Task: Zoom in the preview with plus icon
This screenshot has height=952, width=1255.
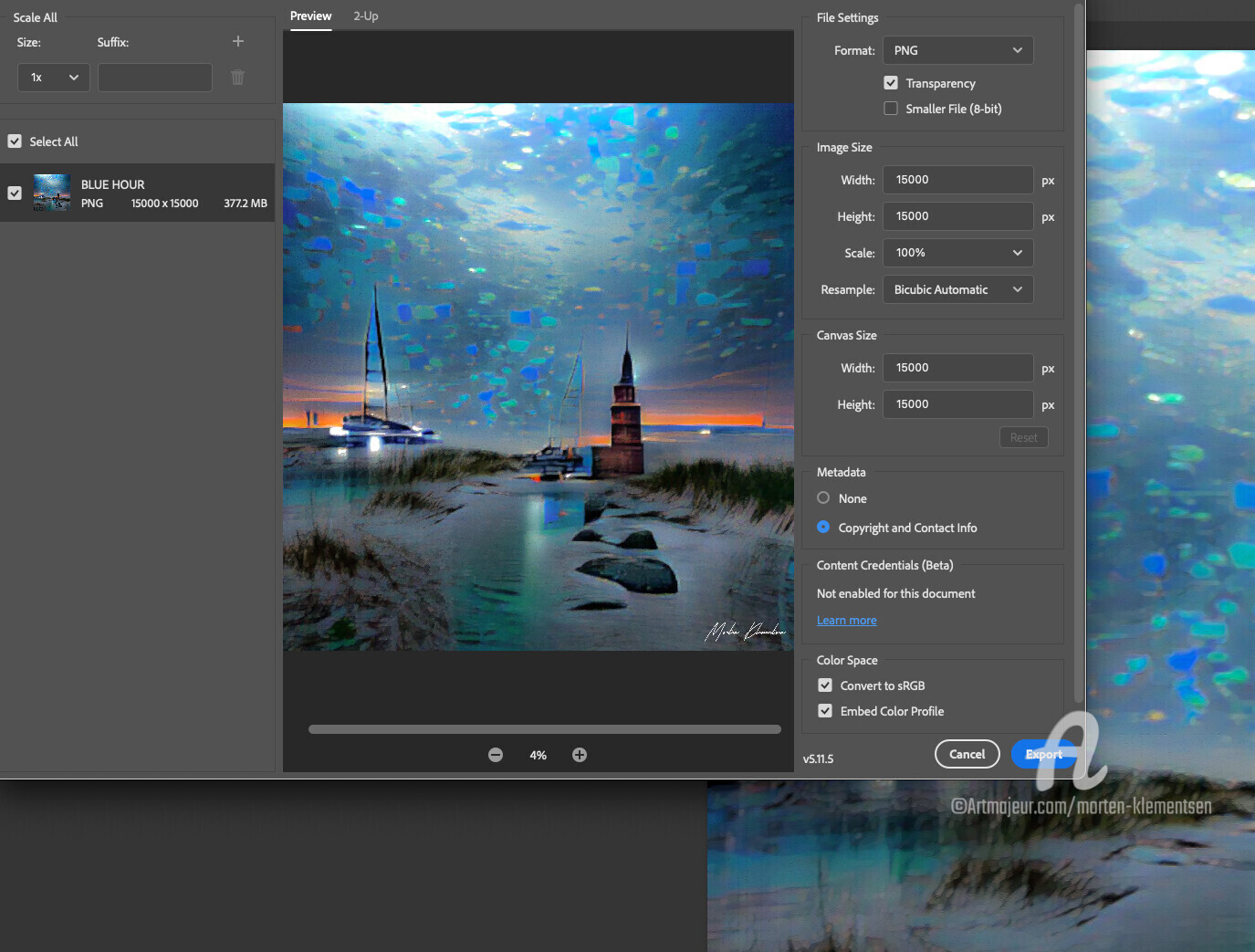Action: pyautogui.click(x=580, y=755)
